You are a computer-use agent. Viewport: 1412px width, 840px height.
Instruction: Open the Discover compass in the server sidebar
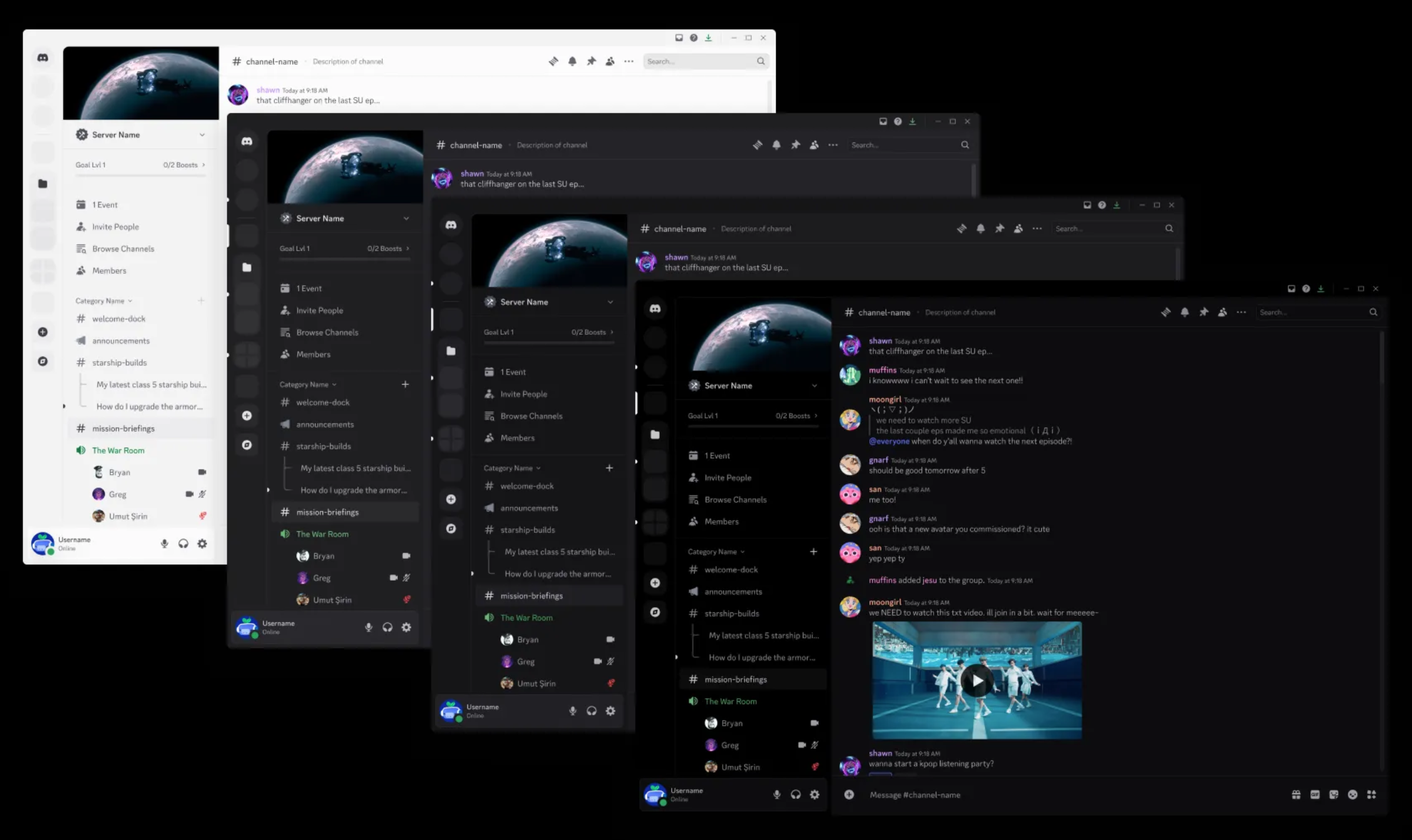click(654, 612)
